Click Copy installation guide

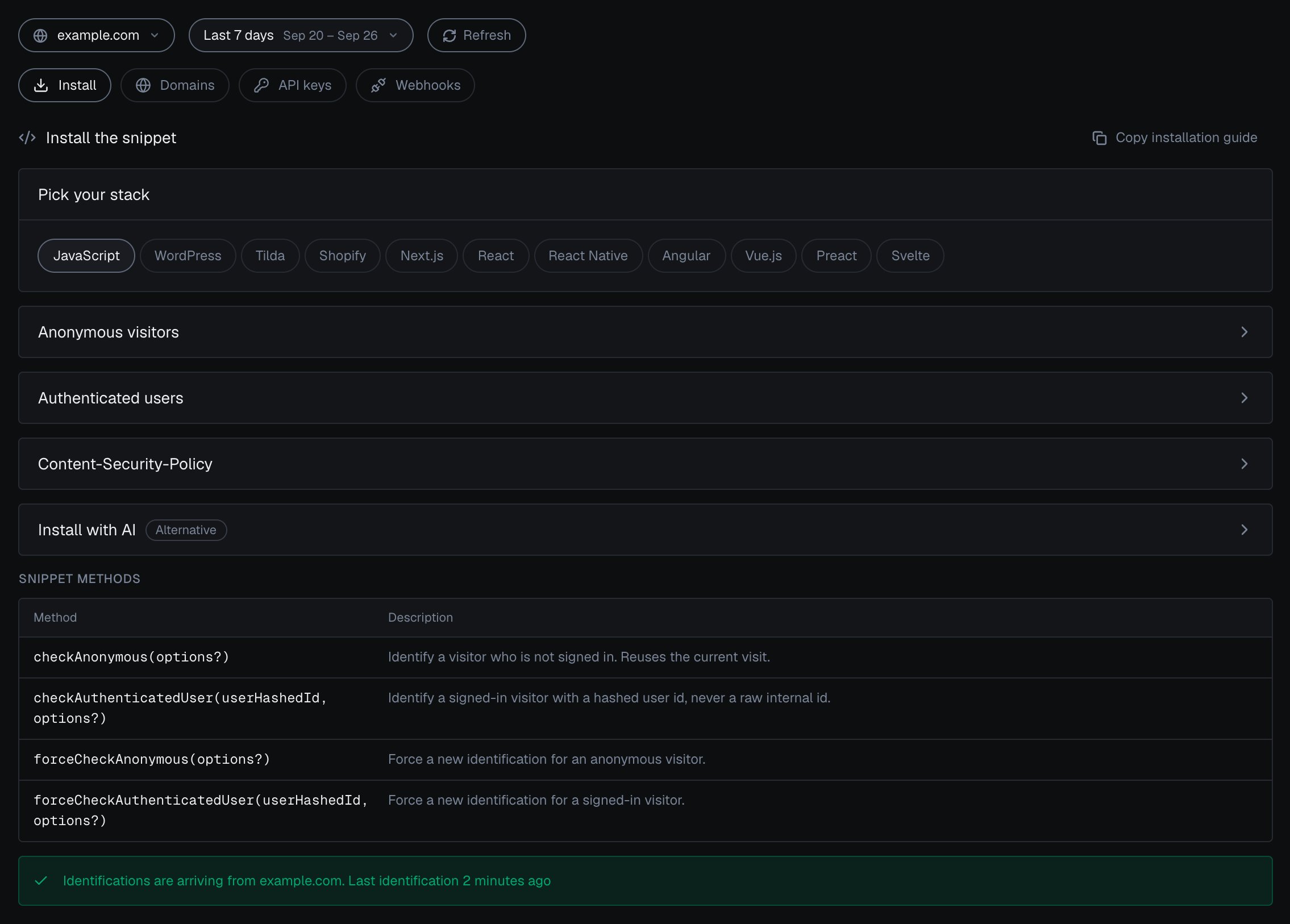tap(1175, 138)
